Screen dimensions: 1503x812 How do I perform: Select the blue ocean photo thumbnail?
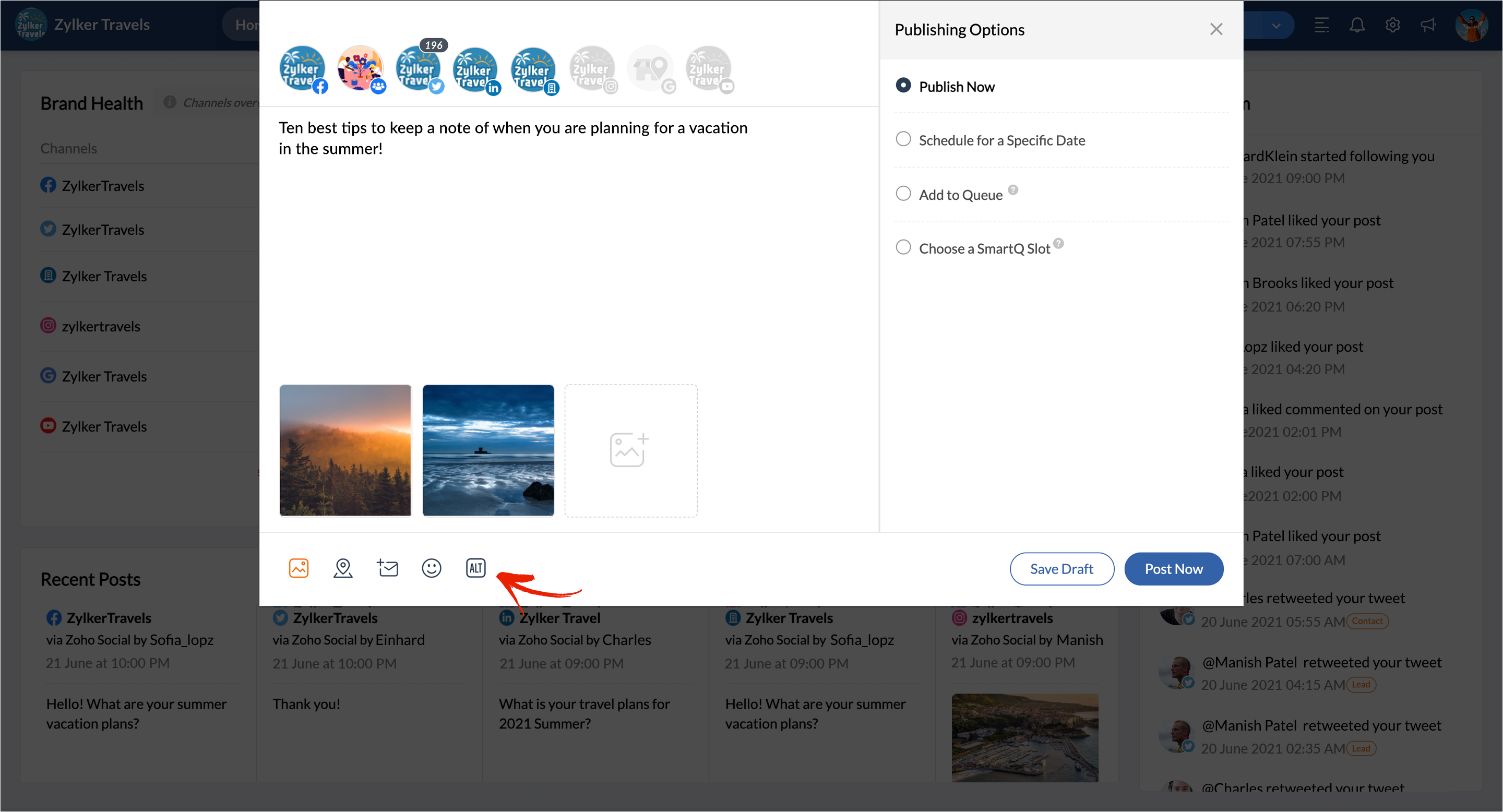coord(488,450)
